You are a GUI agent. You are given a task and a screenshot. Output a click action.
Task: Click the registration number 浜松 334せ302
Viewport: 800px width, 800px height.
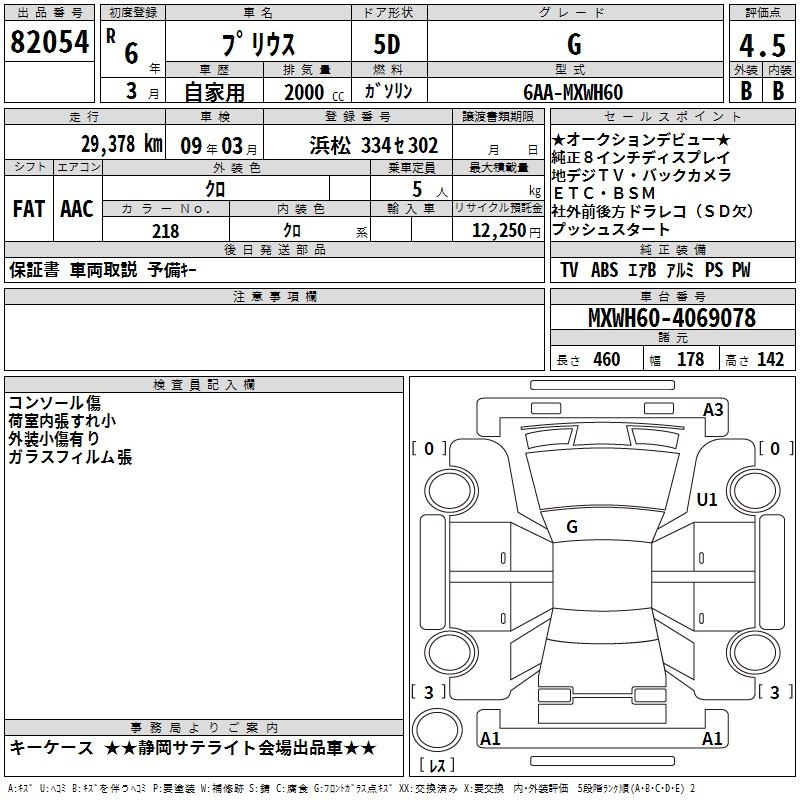click(373, 145)
